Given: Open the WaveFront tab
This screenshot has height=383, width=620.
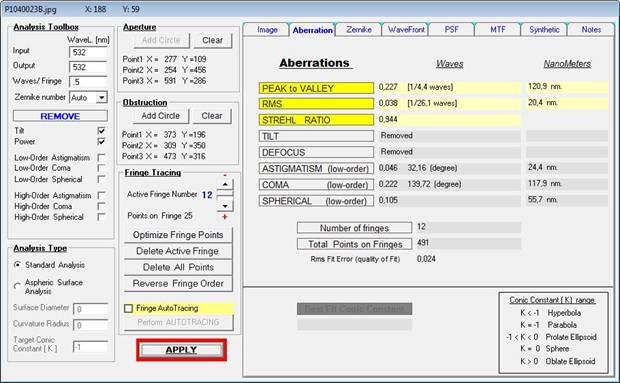Looking at the screenshot, I should click(406, 30).
